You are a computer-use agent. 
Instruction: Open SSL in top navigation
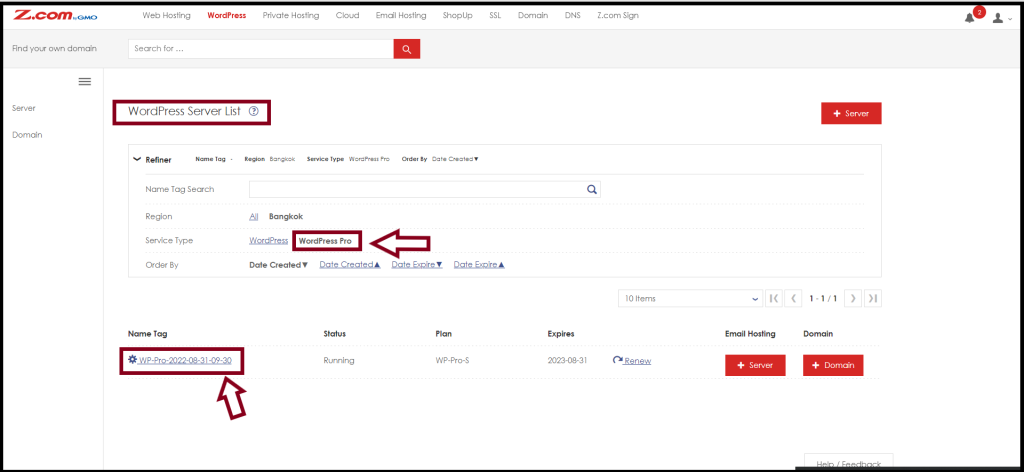495,16
